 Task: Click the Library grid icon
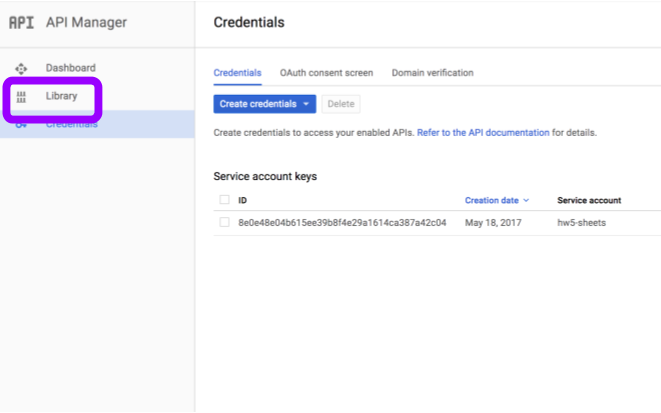click(21, 97)
